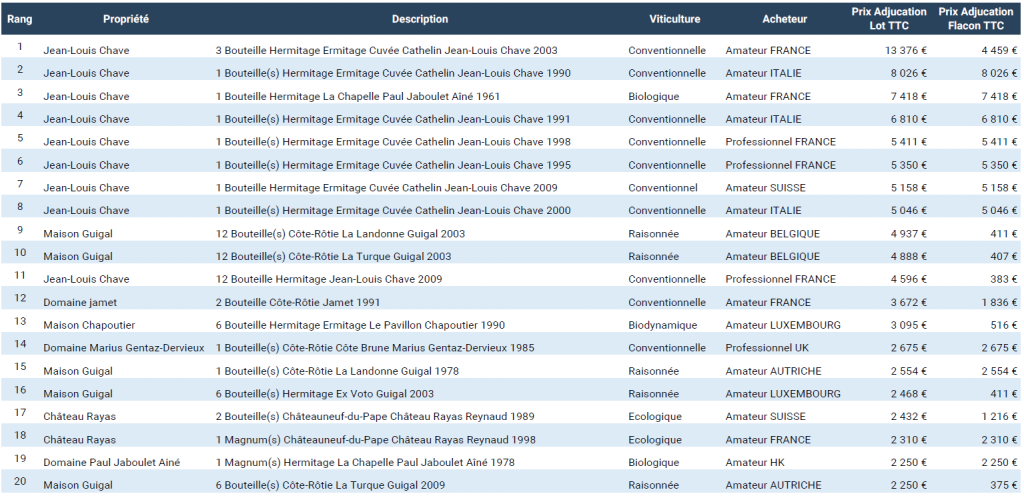This screenshot has height=496, width=1024.
Task: Select the 3 095 € lot price
Action: [x=908, y=325]
